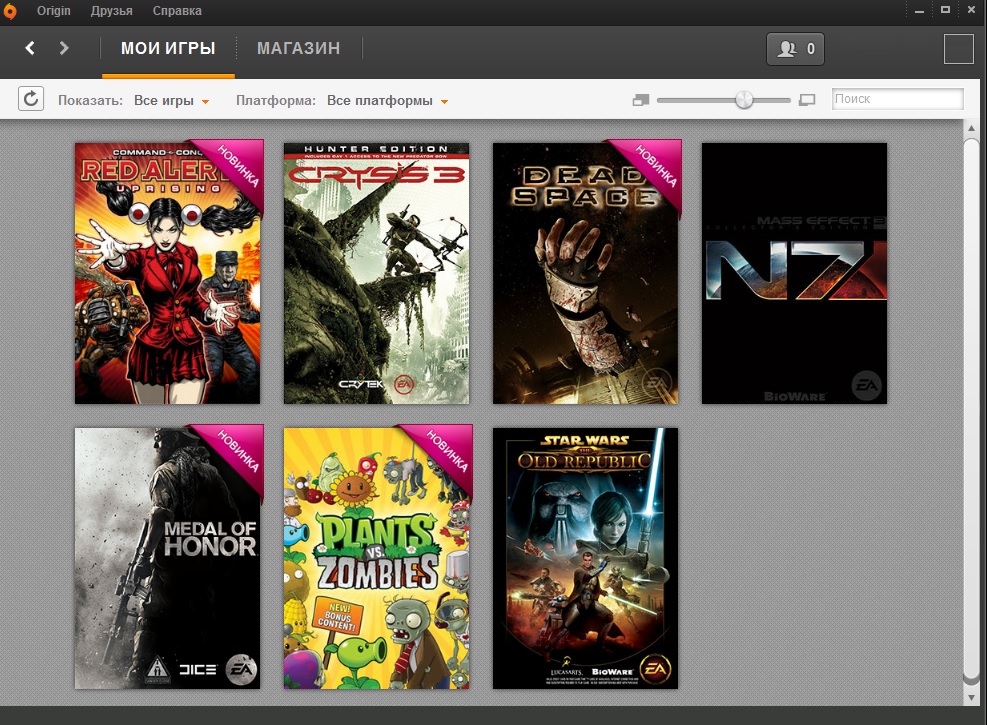
Task: Expand the Все игры filter dropdown
Action: click(171, 101)
